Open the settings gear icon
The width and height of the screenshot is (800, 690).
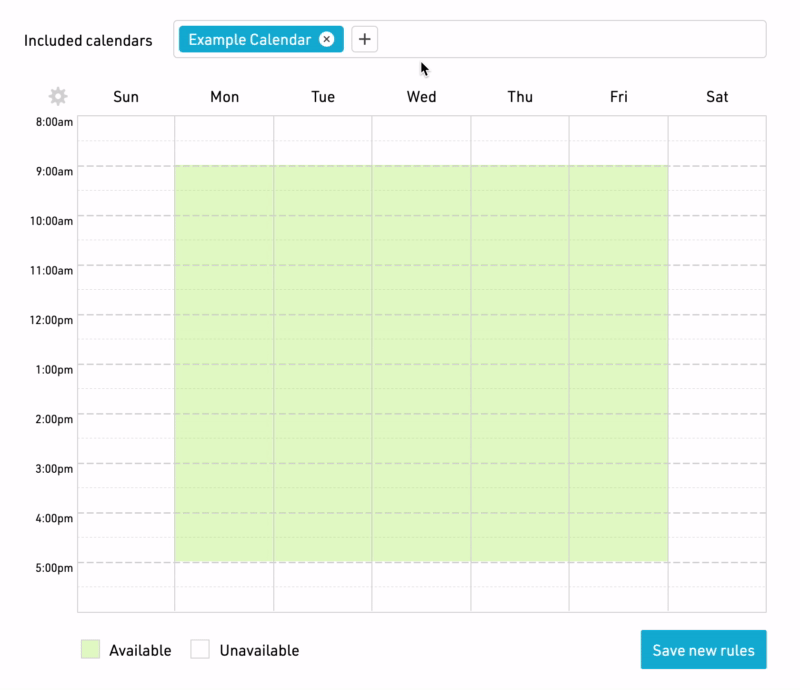coord(58,96)
